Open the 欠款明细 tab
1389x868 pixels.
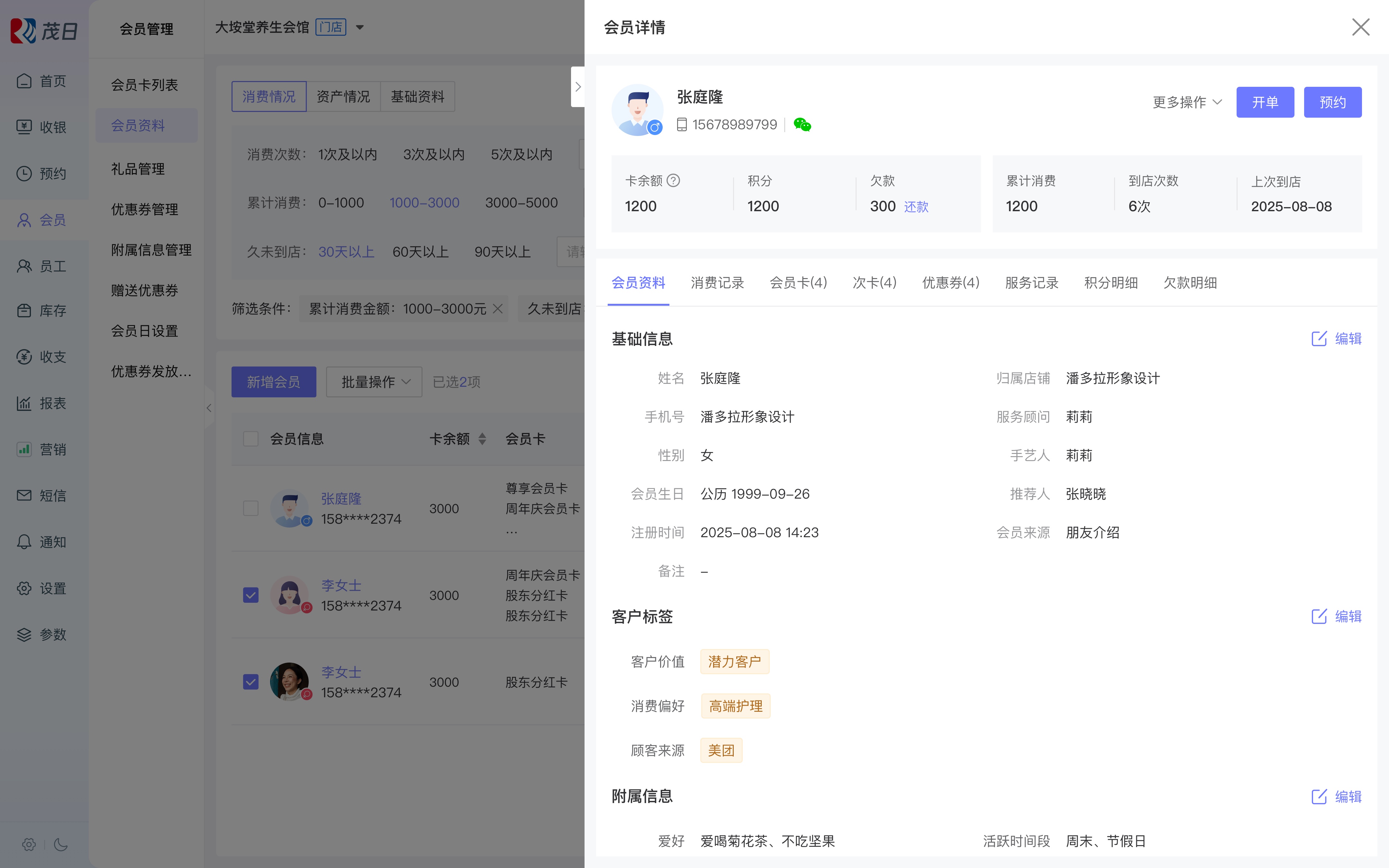coord(1190,283)
